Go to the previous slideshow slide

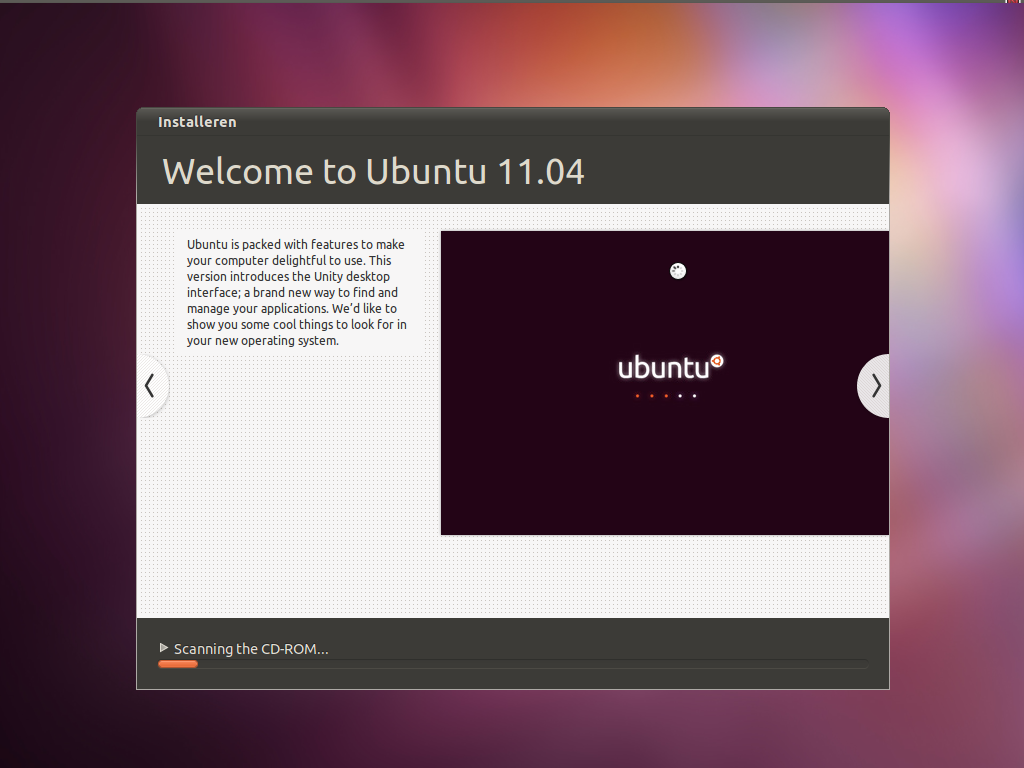[x=152, y=386]
